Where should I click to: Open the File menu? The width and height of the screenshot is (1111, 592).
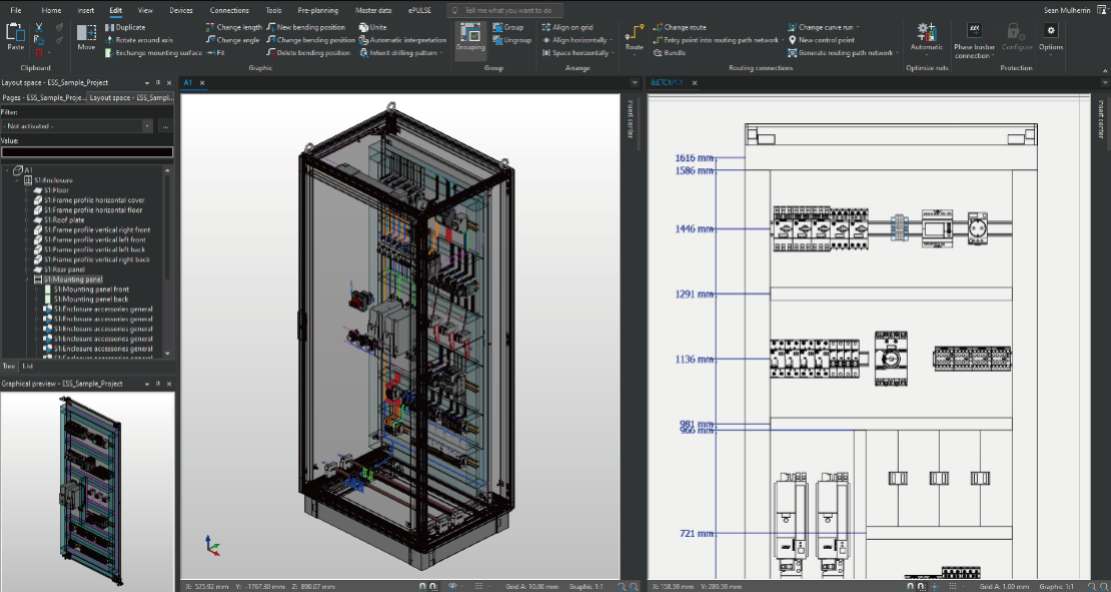click(16, 10)
